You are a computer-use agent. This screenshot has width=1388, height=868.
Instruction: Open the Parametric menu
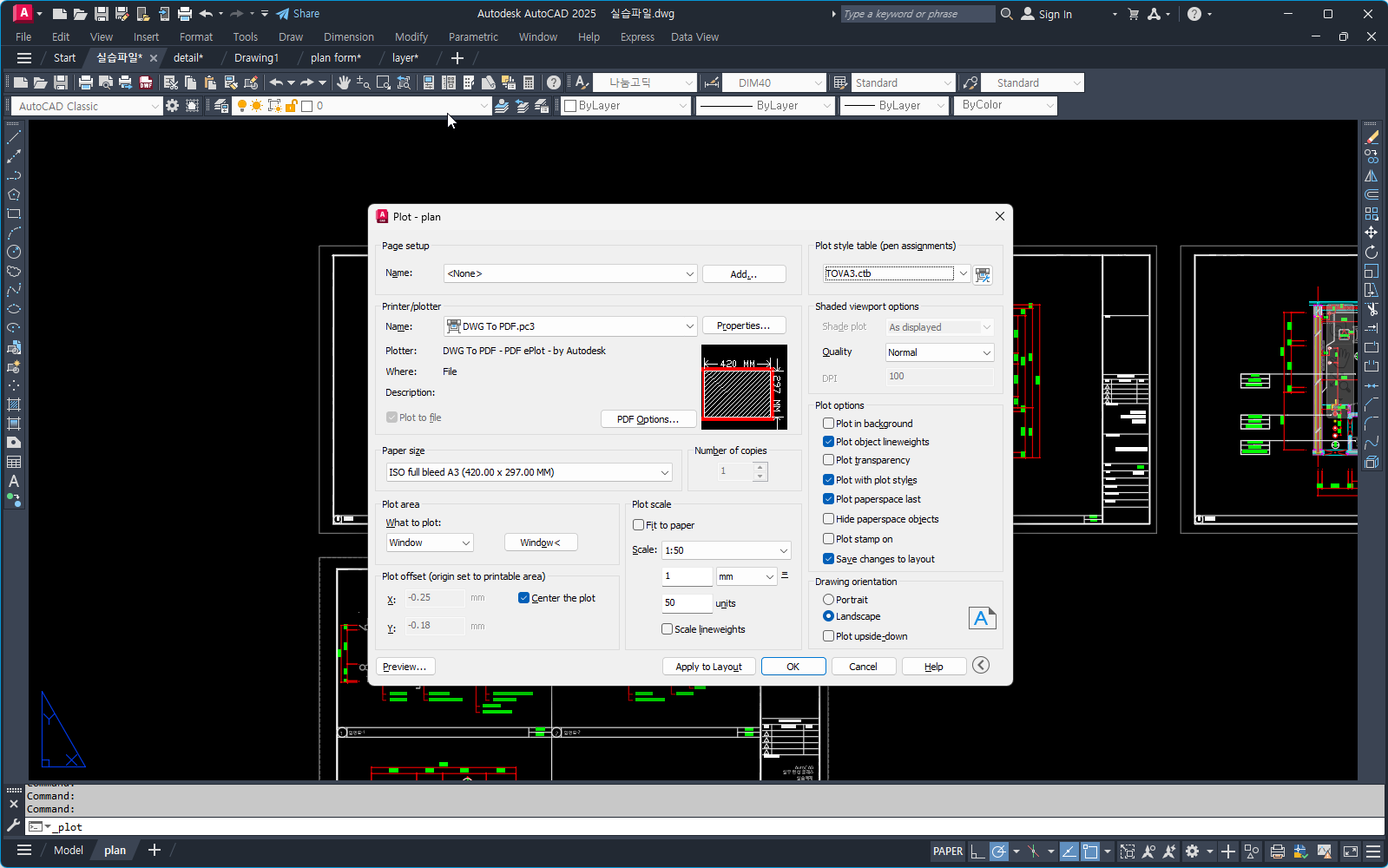point(473,37)
